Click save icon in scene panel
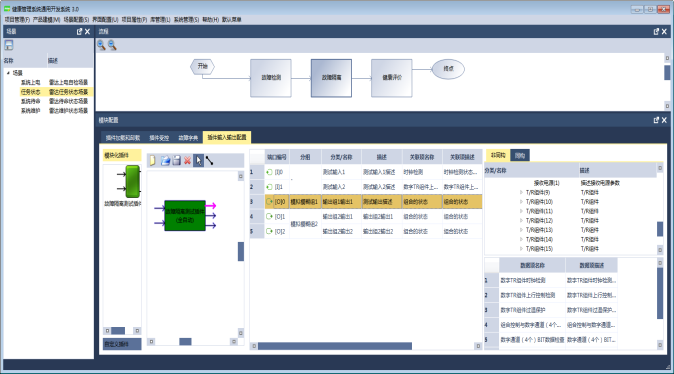This screenshot has height=374, width=674. point(9,45)
